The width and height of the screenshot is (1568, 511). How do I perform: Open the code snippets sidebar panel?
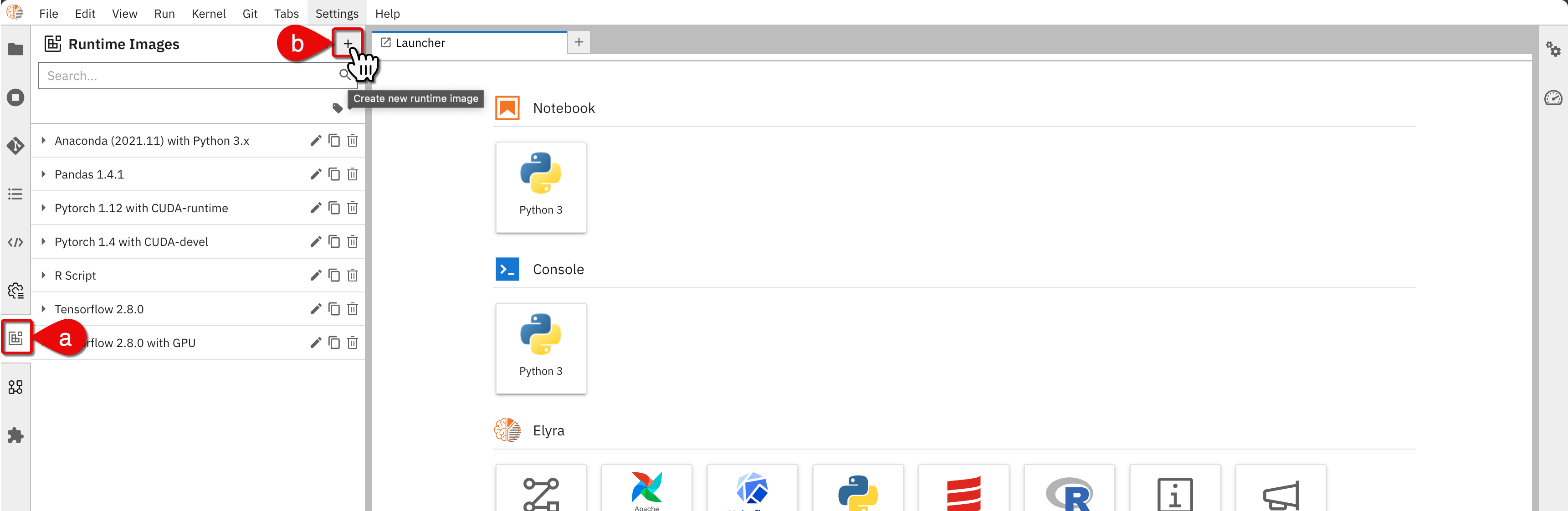point(16,241)
